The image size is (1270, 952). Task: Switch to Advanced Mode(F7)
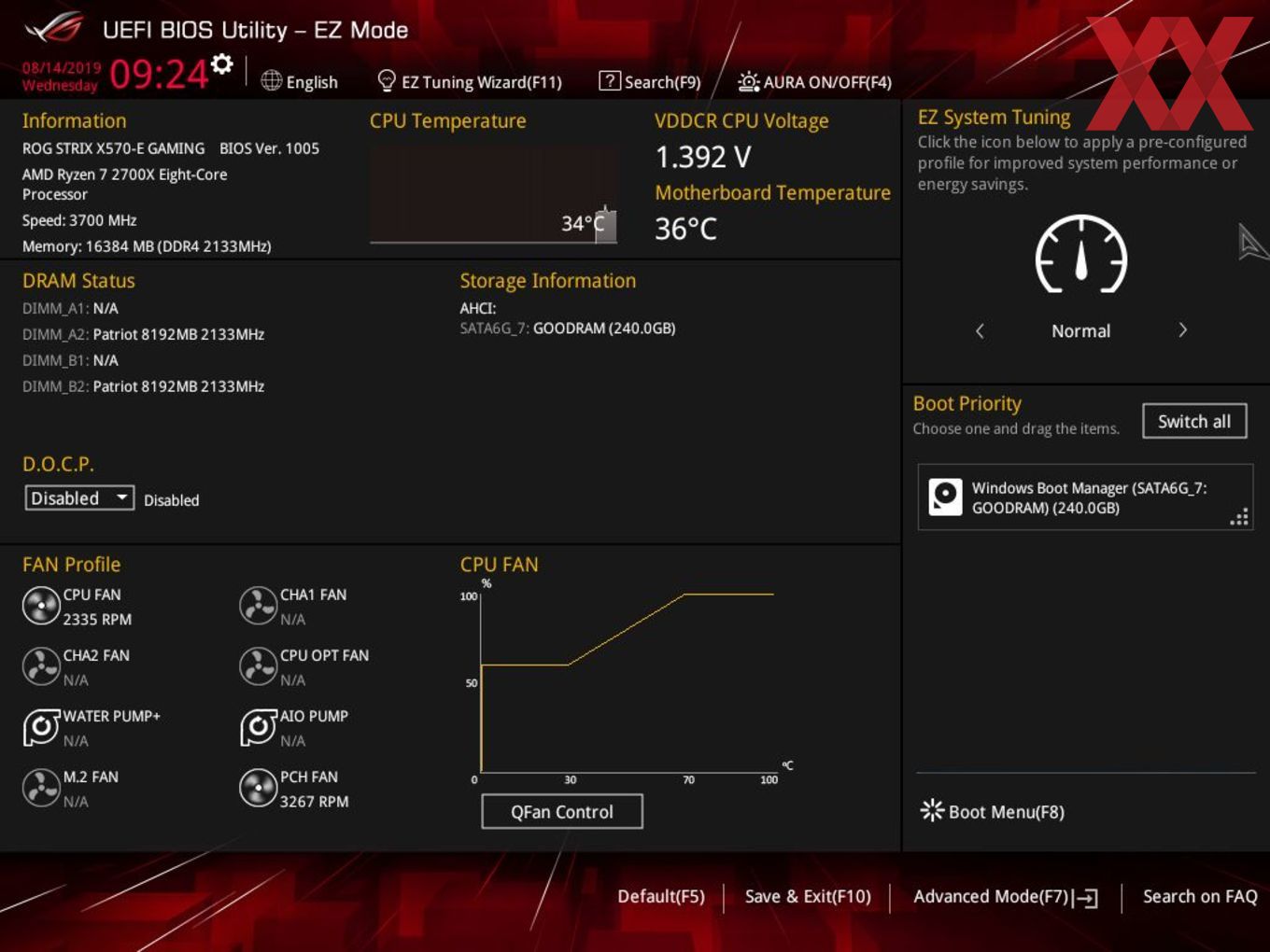(x=991, y=897)
